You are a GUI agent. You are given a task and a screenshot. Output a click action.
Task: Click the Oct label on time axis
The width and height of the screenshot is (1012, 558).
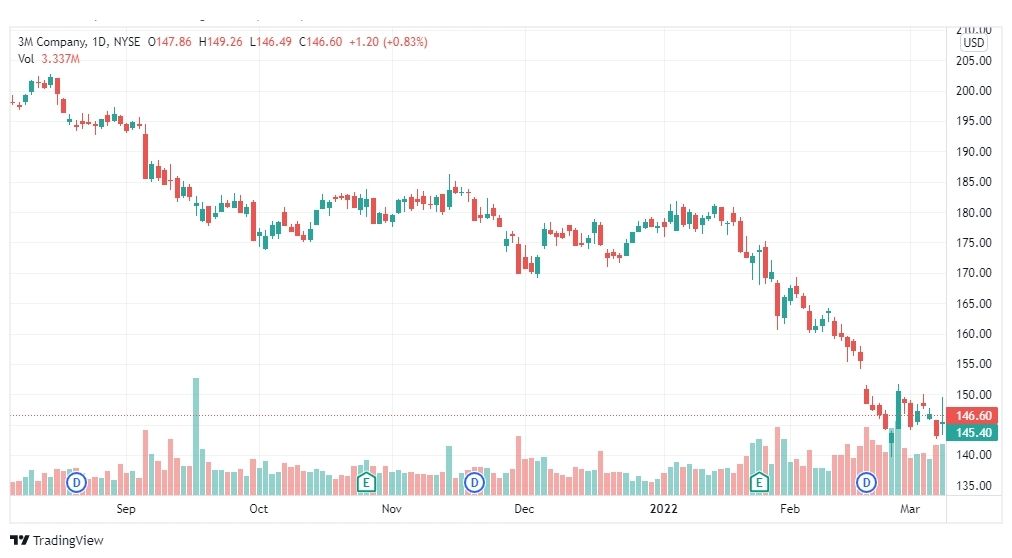[258, 509]
